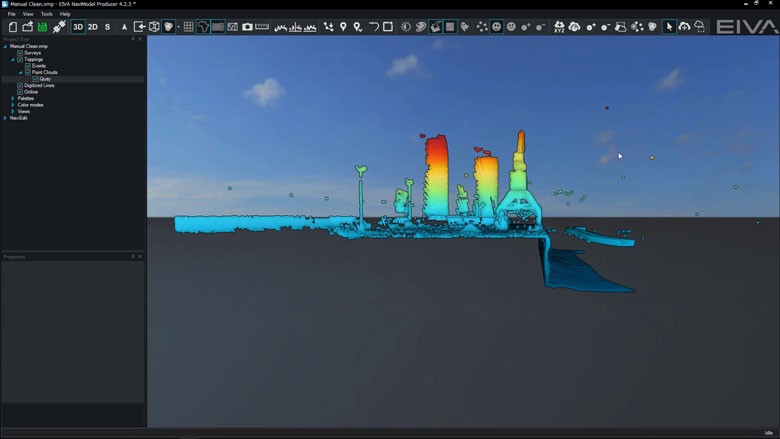Expand the Palettes tree node
Screen dimensions: 780x439
click(x=13, y=98)
